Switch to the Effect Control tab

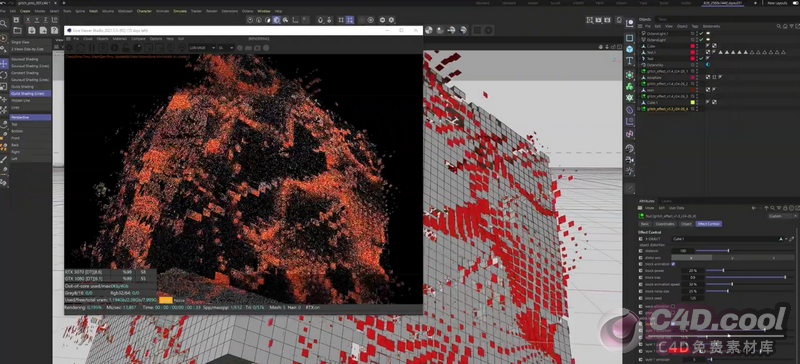click(x=710, y=224)
